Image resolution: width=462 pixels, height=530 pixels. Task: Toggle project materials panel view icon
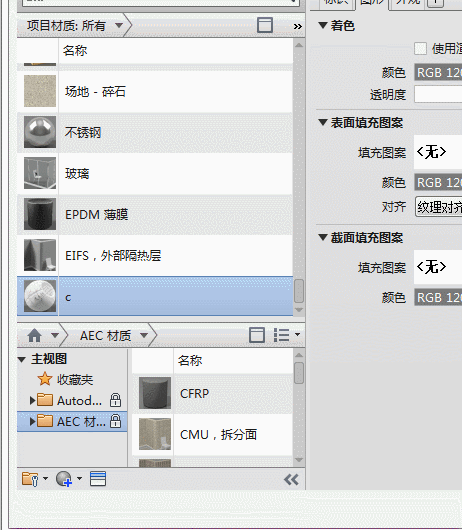(x=265, y=25)
